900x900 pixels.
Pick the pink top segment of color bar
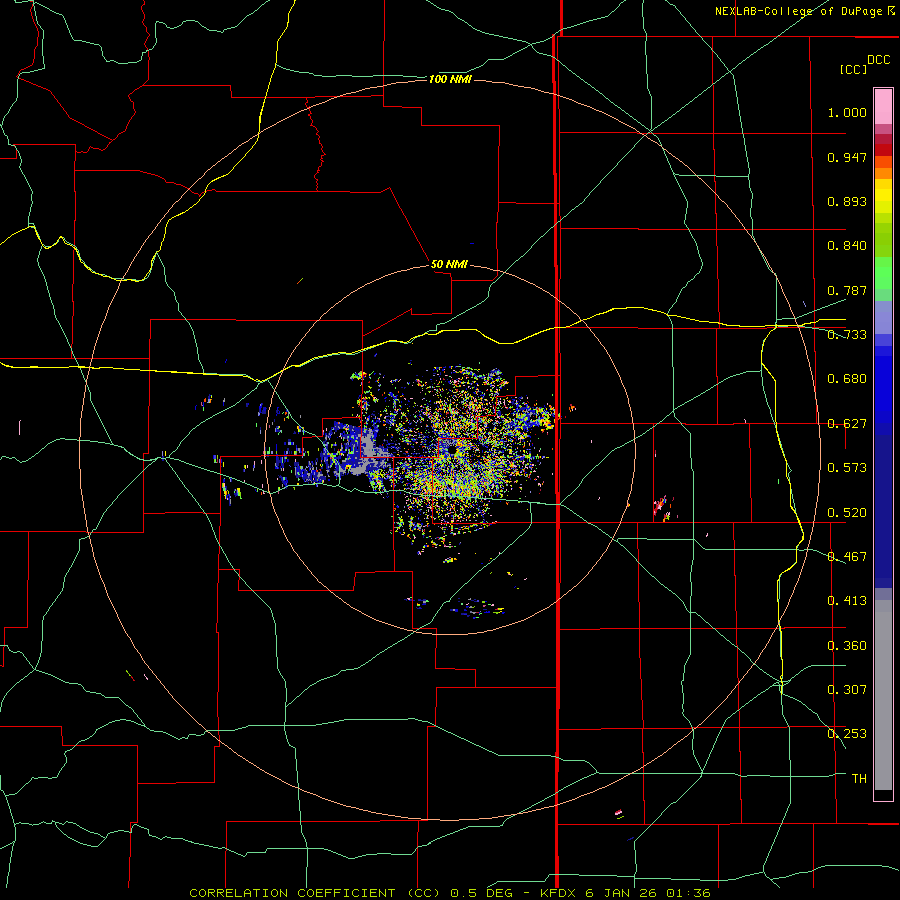point(883,107)
